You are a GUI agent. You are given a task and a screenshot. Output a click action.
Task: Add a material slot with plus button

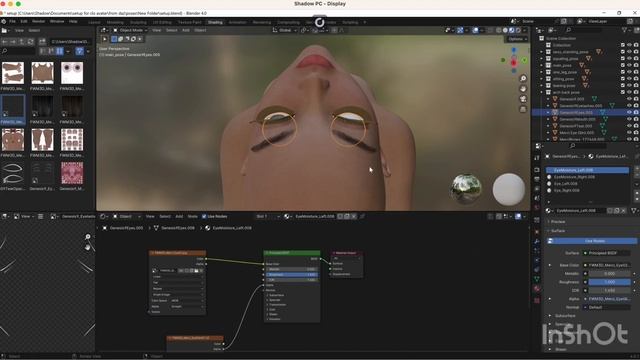638,169
